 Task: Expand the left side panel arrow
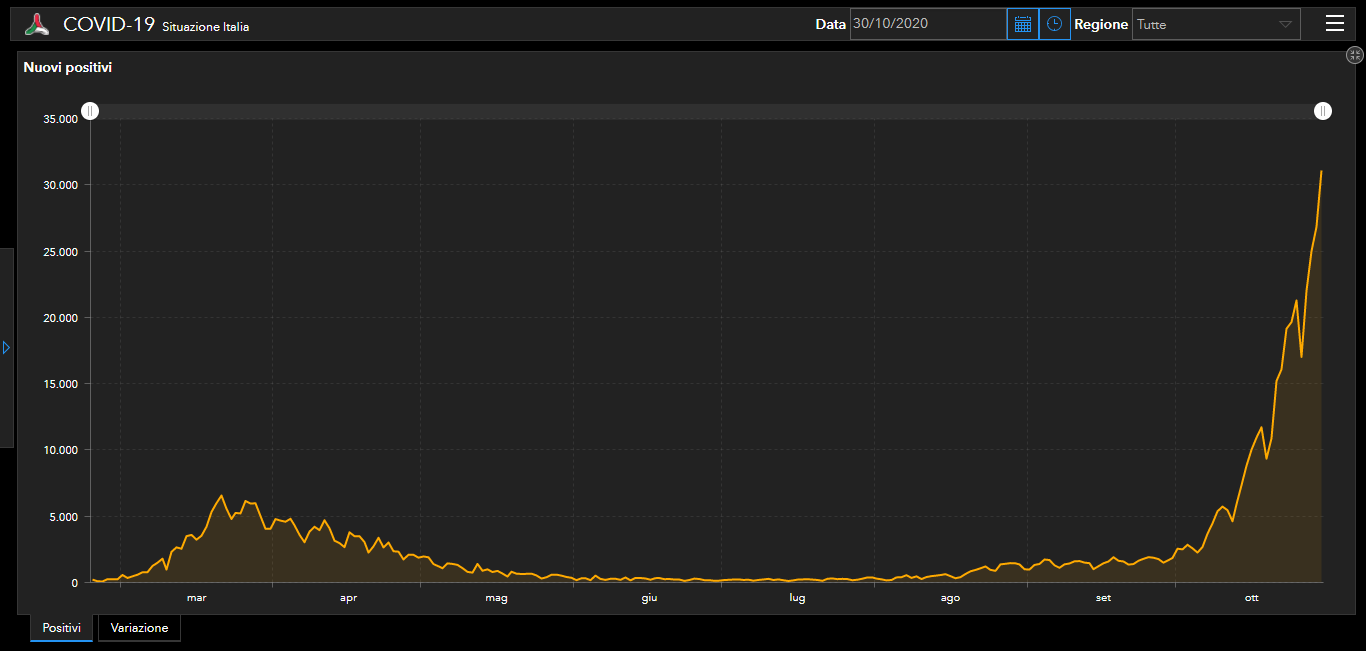point(6,347)
